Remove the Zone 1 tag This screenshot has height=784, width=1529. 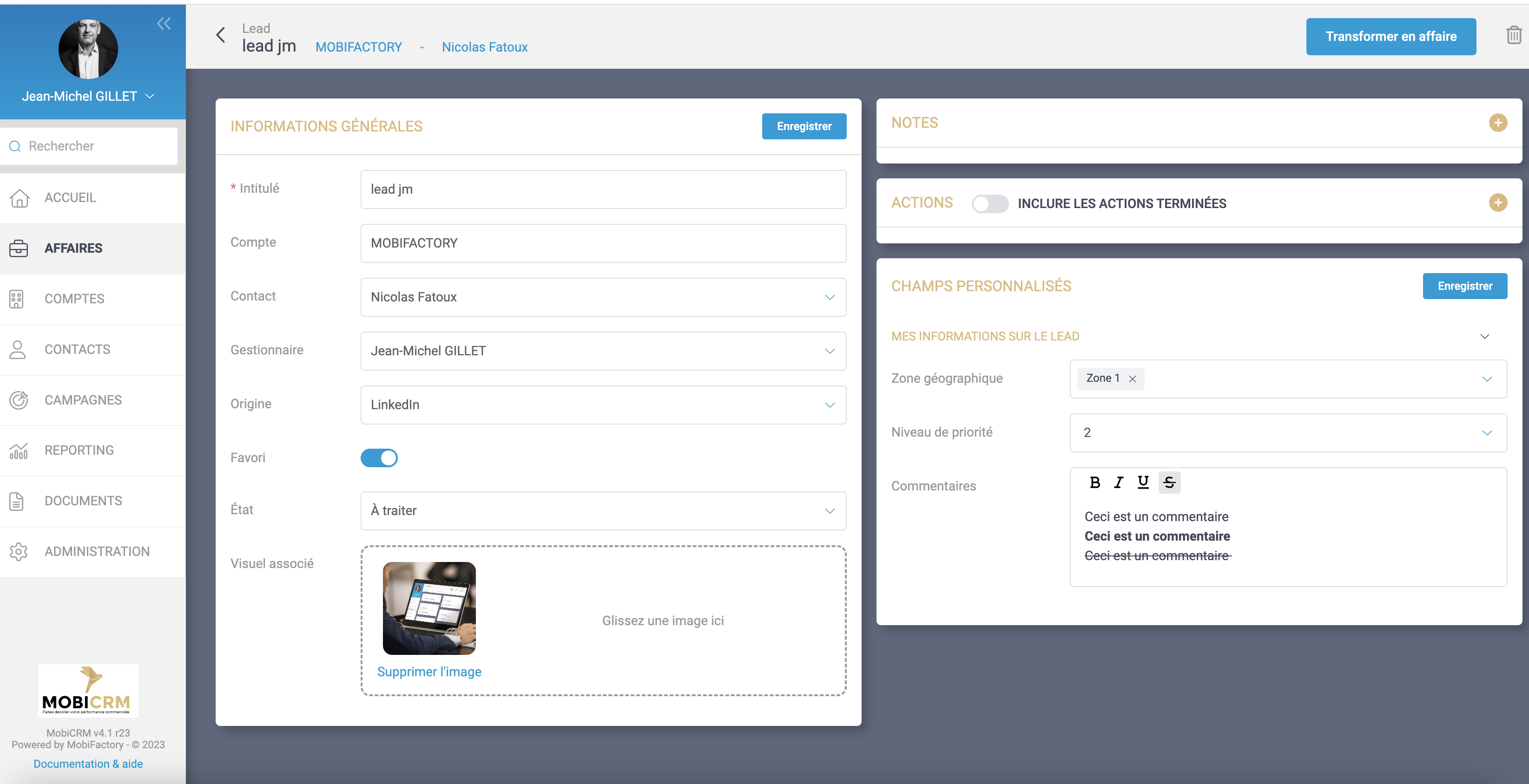[1133, 379]
